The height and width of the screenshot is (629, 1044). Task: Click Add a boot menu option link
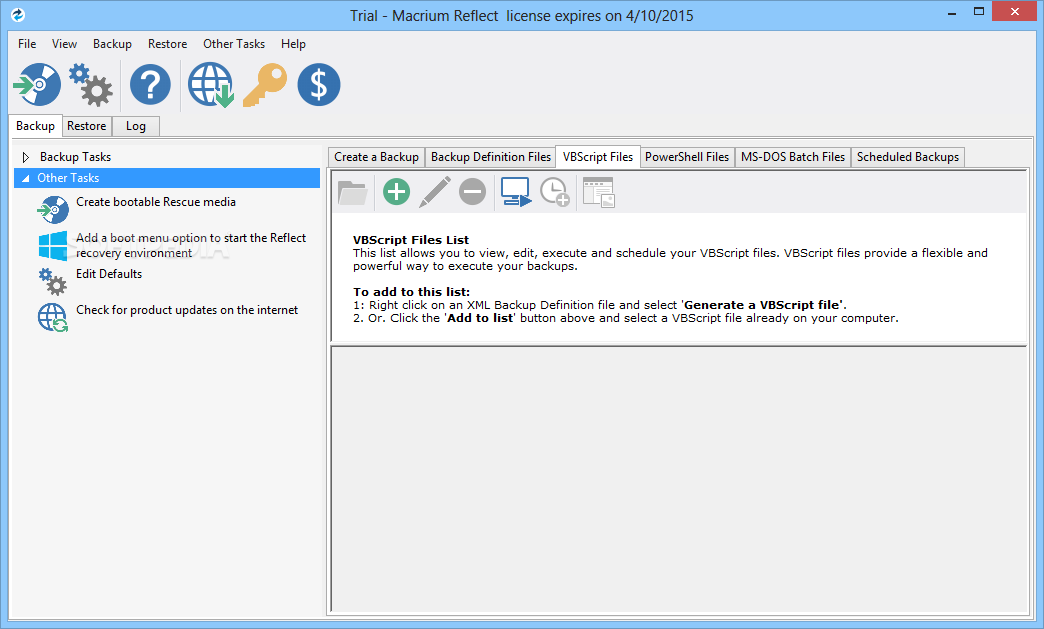click(x=191, y=246)
